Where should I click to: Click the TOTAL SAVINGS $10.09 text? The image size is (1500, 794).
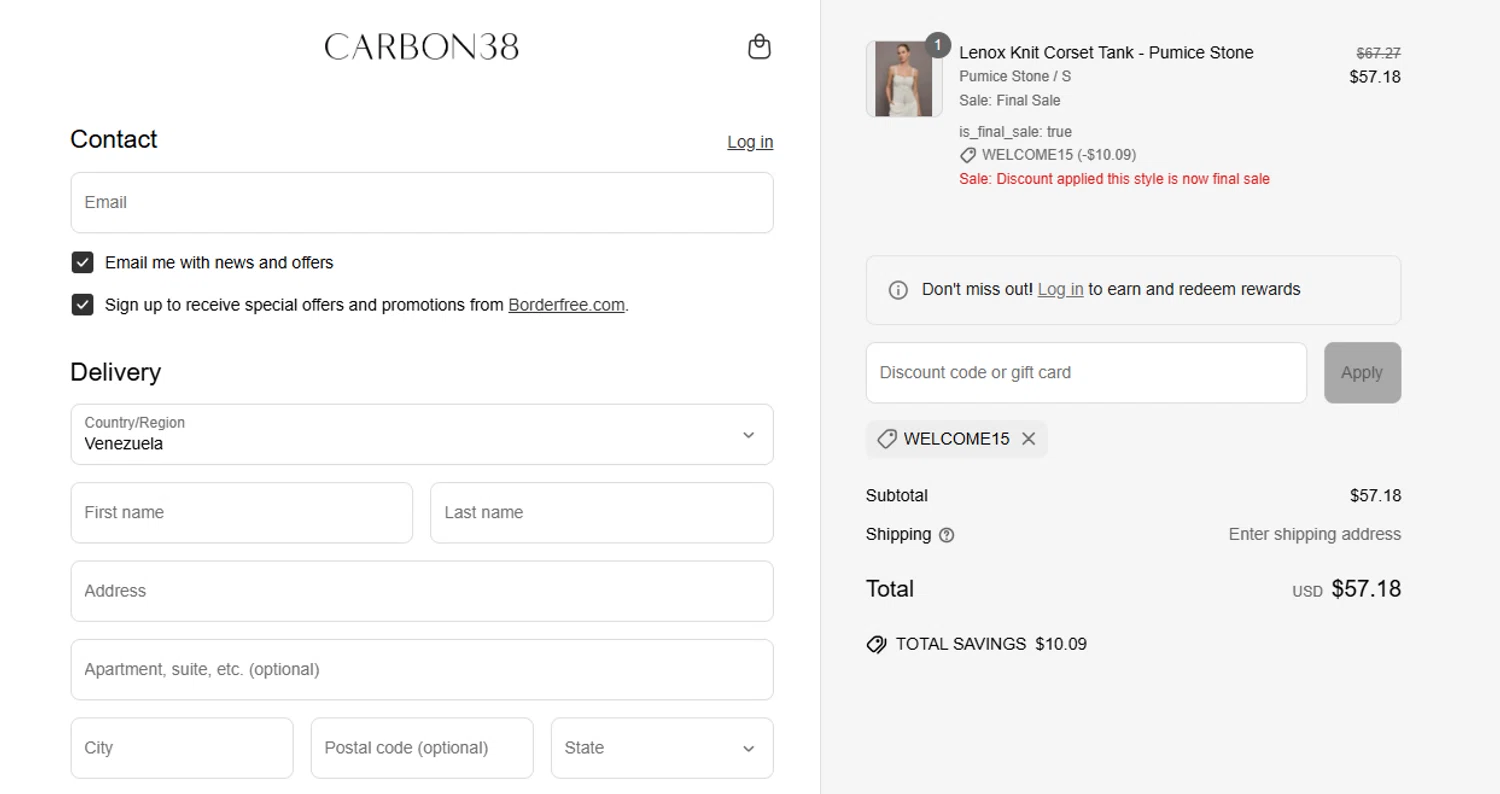pos(991,644)
